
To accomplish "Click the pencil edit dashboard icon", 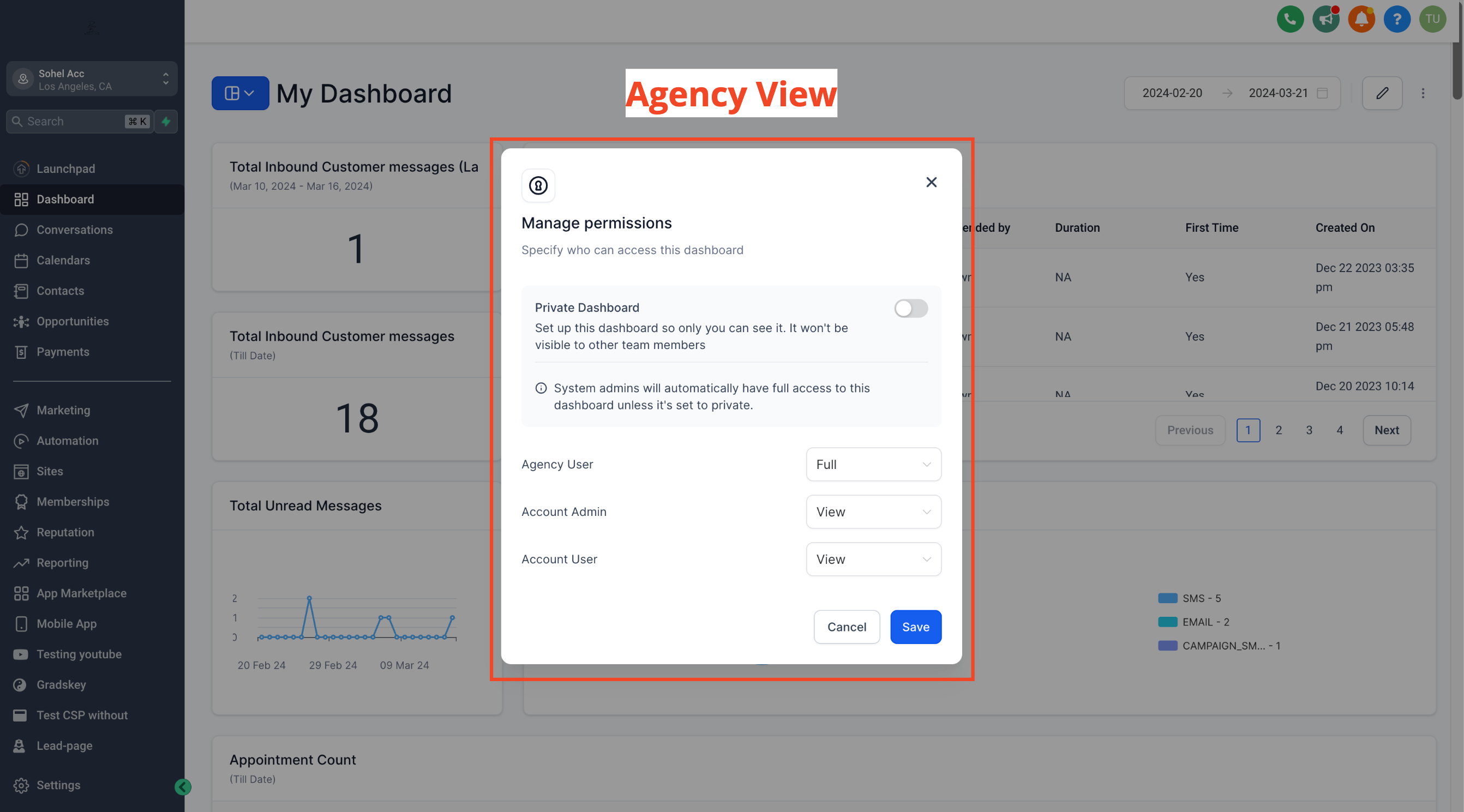I will tap(1382, 93).
